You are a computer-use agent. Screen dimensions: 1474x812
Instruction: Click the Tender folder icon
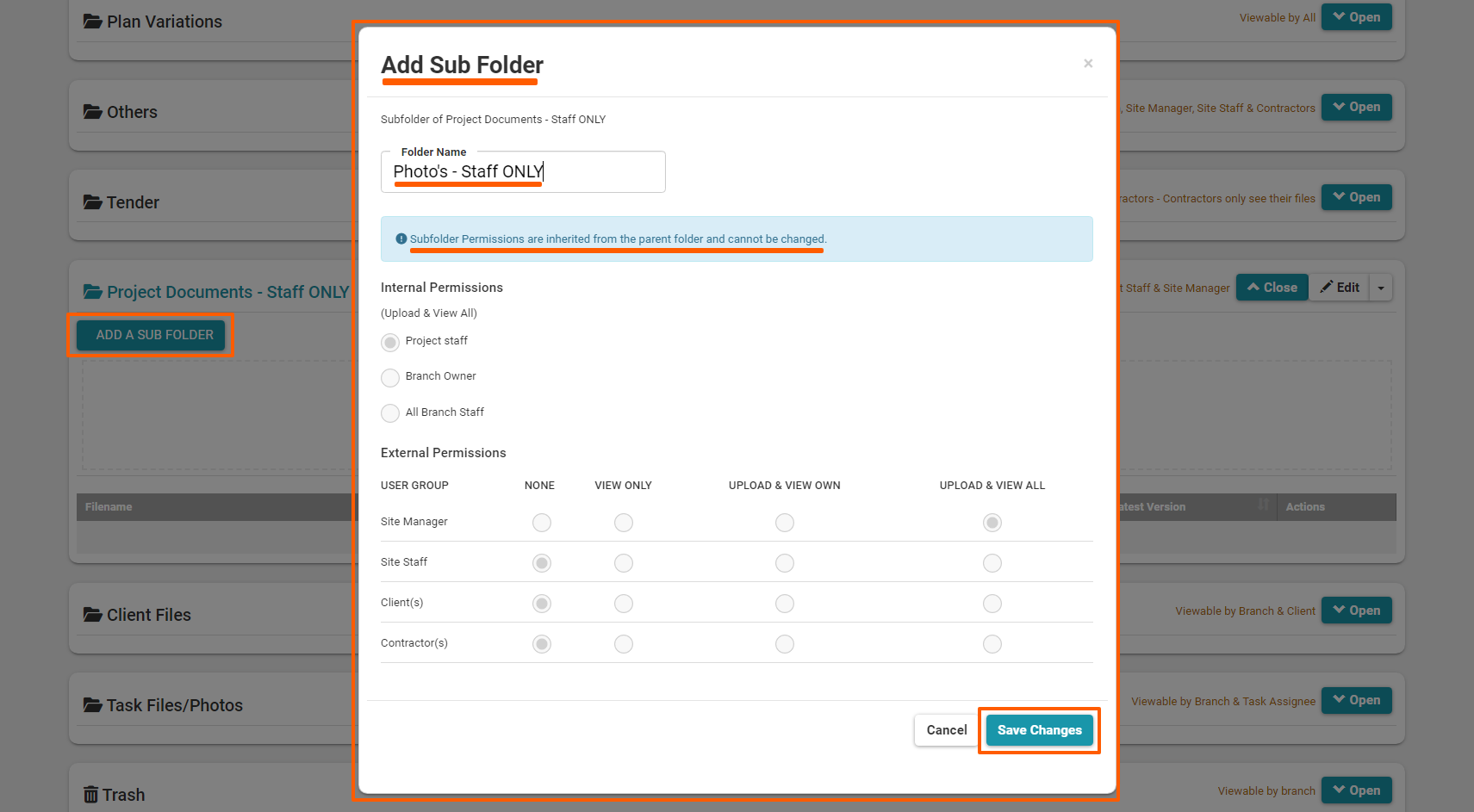tap(92, 202)
